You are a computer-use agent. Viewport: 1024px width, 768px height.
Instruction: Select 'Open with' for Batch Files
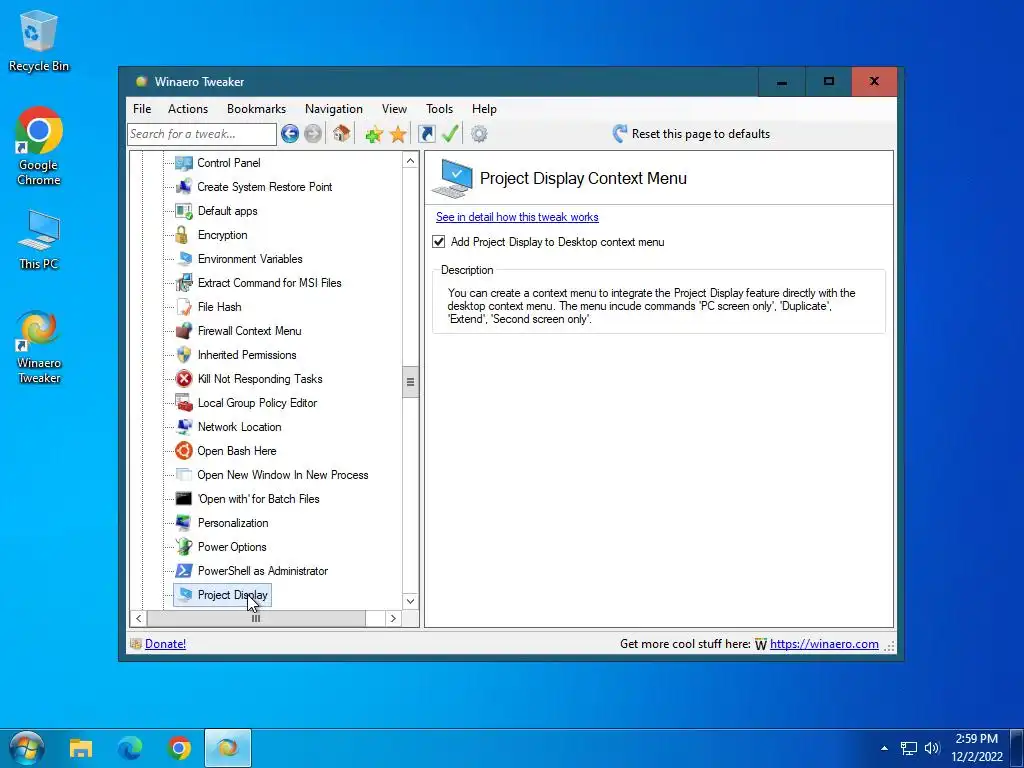coord(259,499)
